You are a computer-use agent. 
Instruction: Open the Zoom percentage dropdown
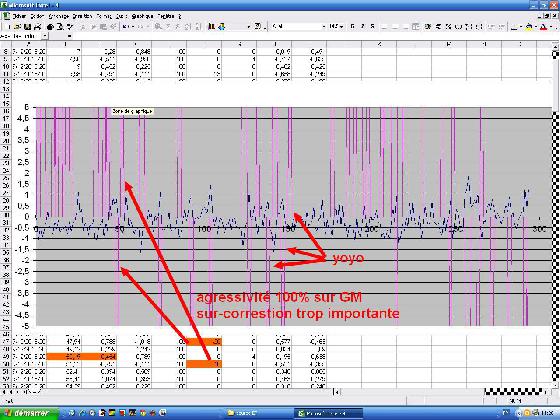(x=249, y=26)
